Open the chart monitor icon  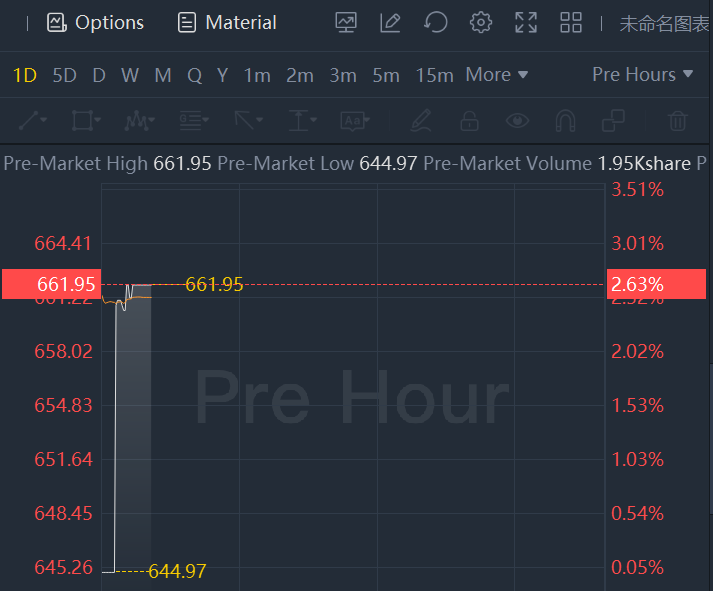(x=346, y=22)
